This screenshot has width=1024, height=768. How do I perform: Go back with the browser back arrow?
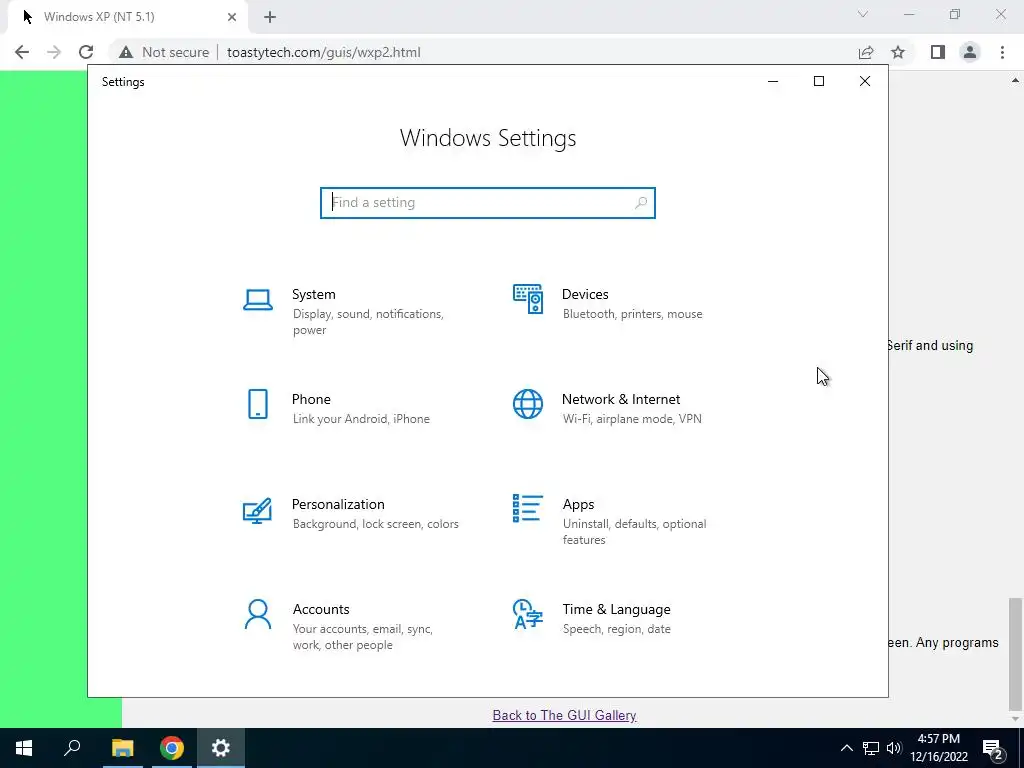22,52
